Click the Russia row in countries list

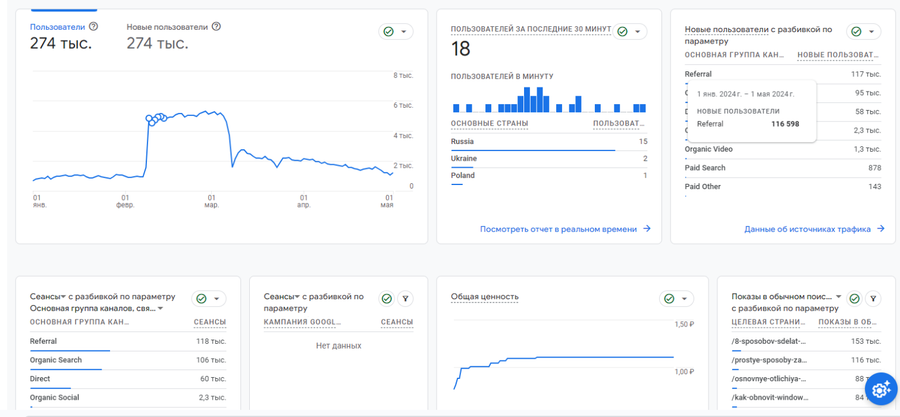tap(549, 143)
